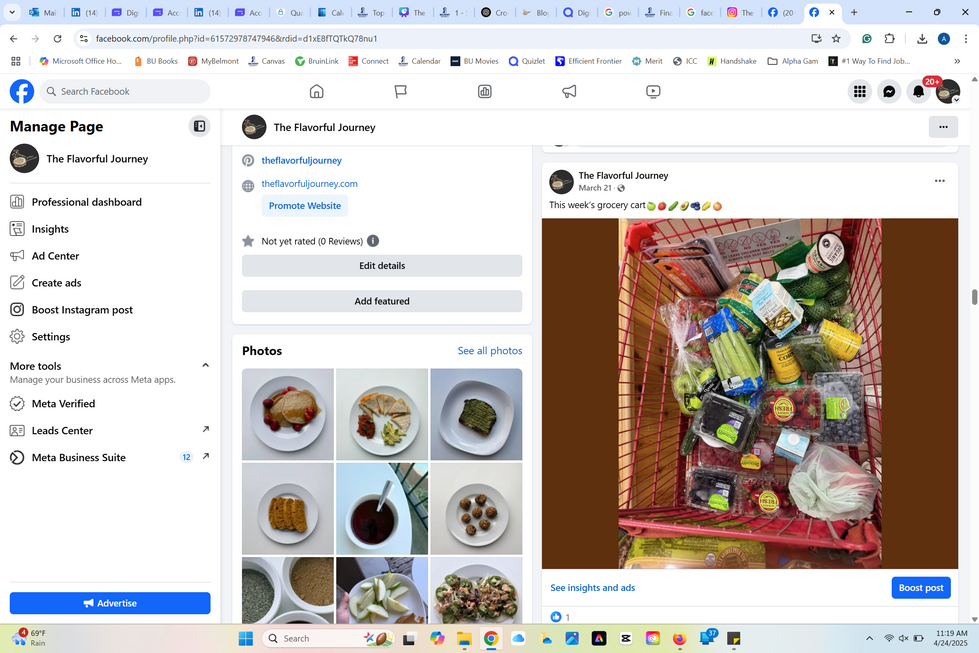This screenshot has width=979, height=653.
Task: Expand the hidden bookmarks chevron
Action: [957, 61]
